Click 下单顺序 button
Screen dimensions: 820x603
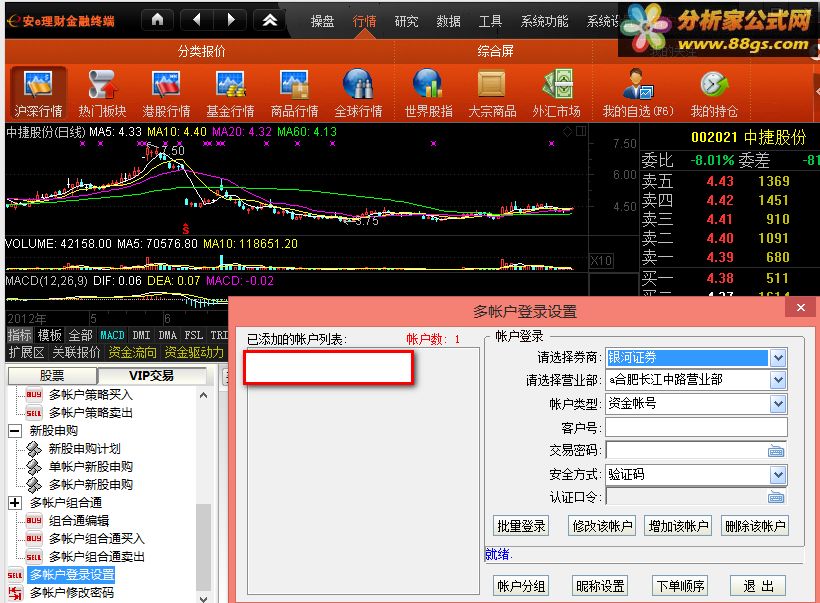(680, 586)
